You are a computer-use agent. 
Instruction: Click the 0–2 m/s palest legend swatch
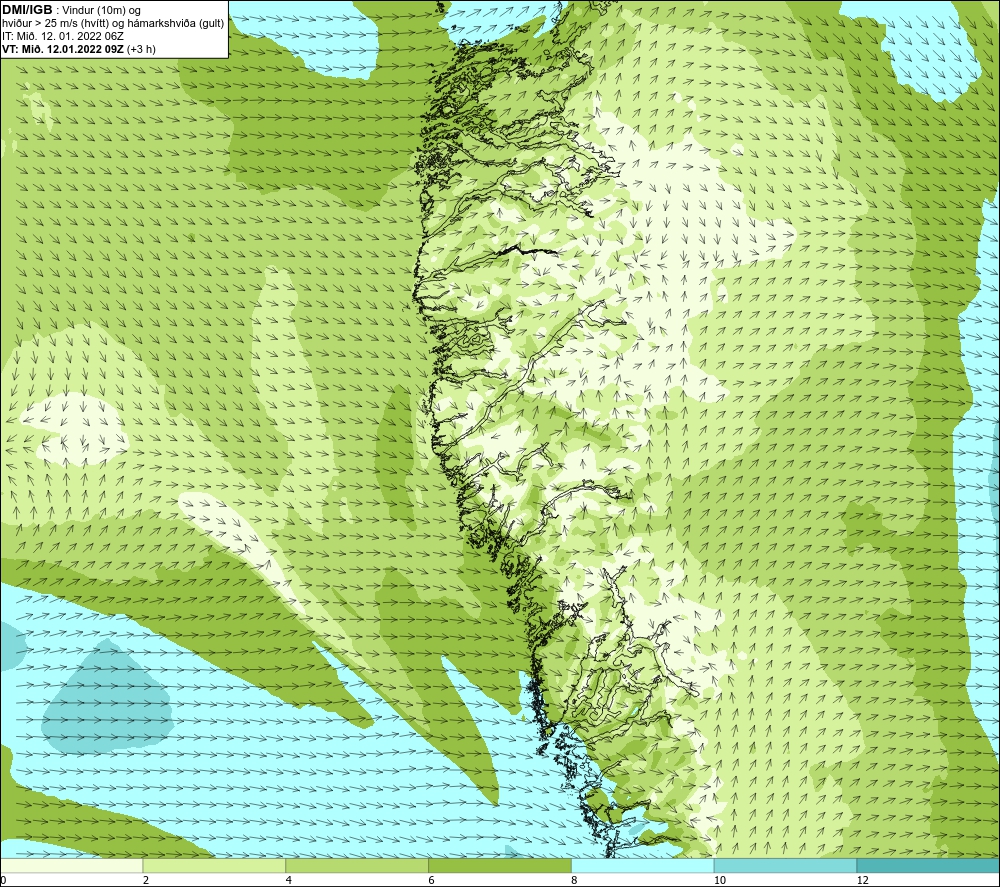point(71,865)
